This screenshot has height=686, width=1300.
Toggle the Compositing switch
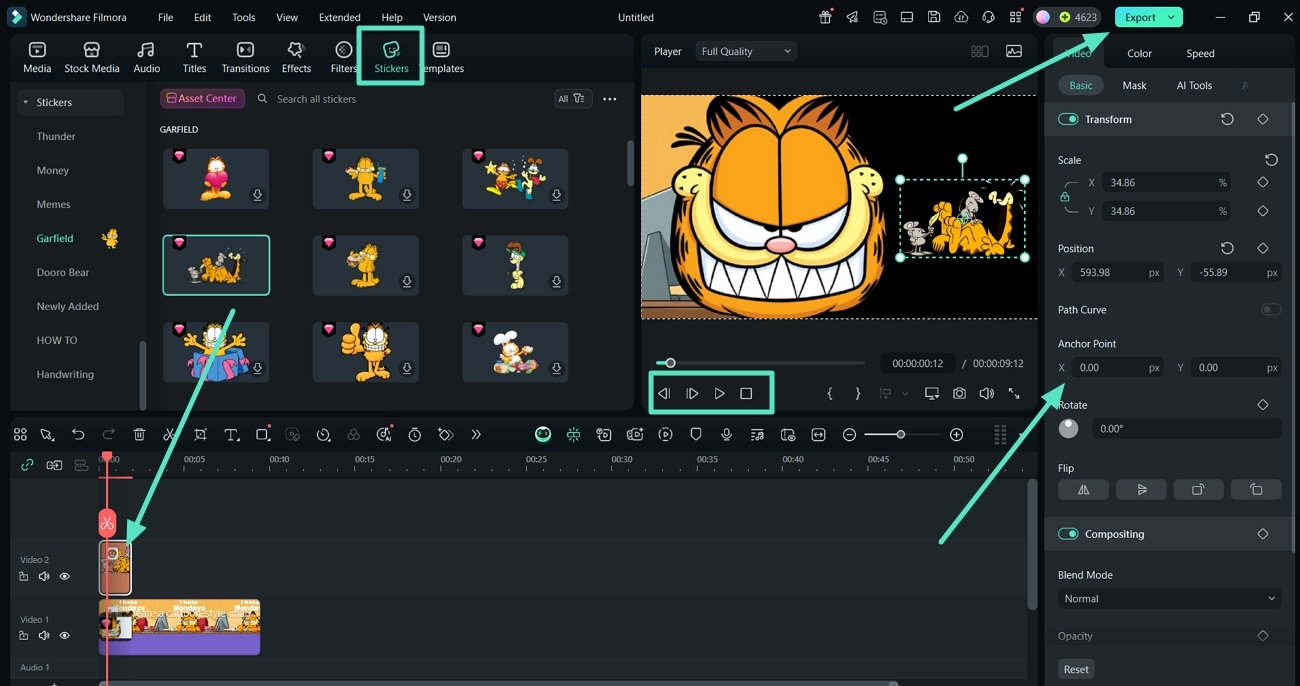1068,534
